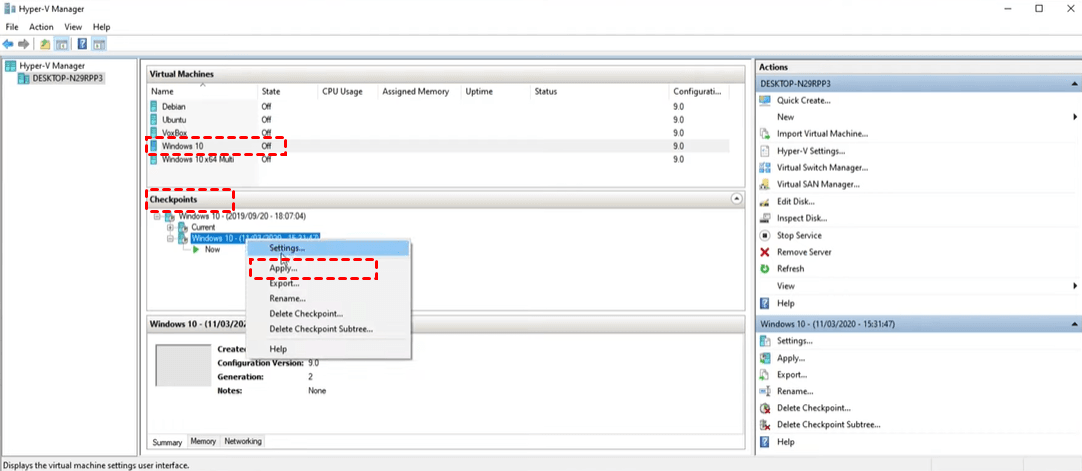
Task: Click the Edit Disk icon
Action: pyautogui.click(x=765, y=201)
